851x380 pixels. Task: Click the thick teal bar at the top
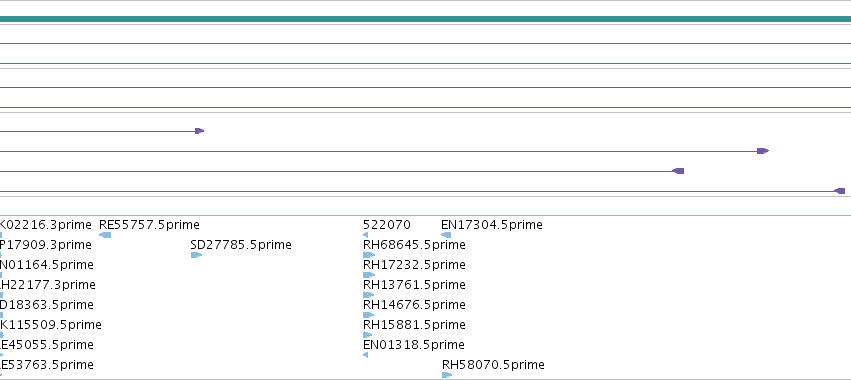pos(426,20)
